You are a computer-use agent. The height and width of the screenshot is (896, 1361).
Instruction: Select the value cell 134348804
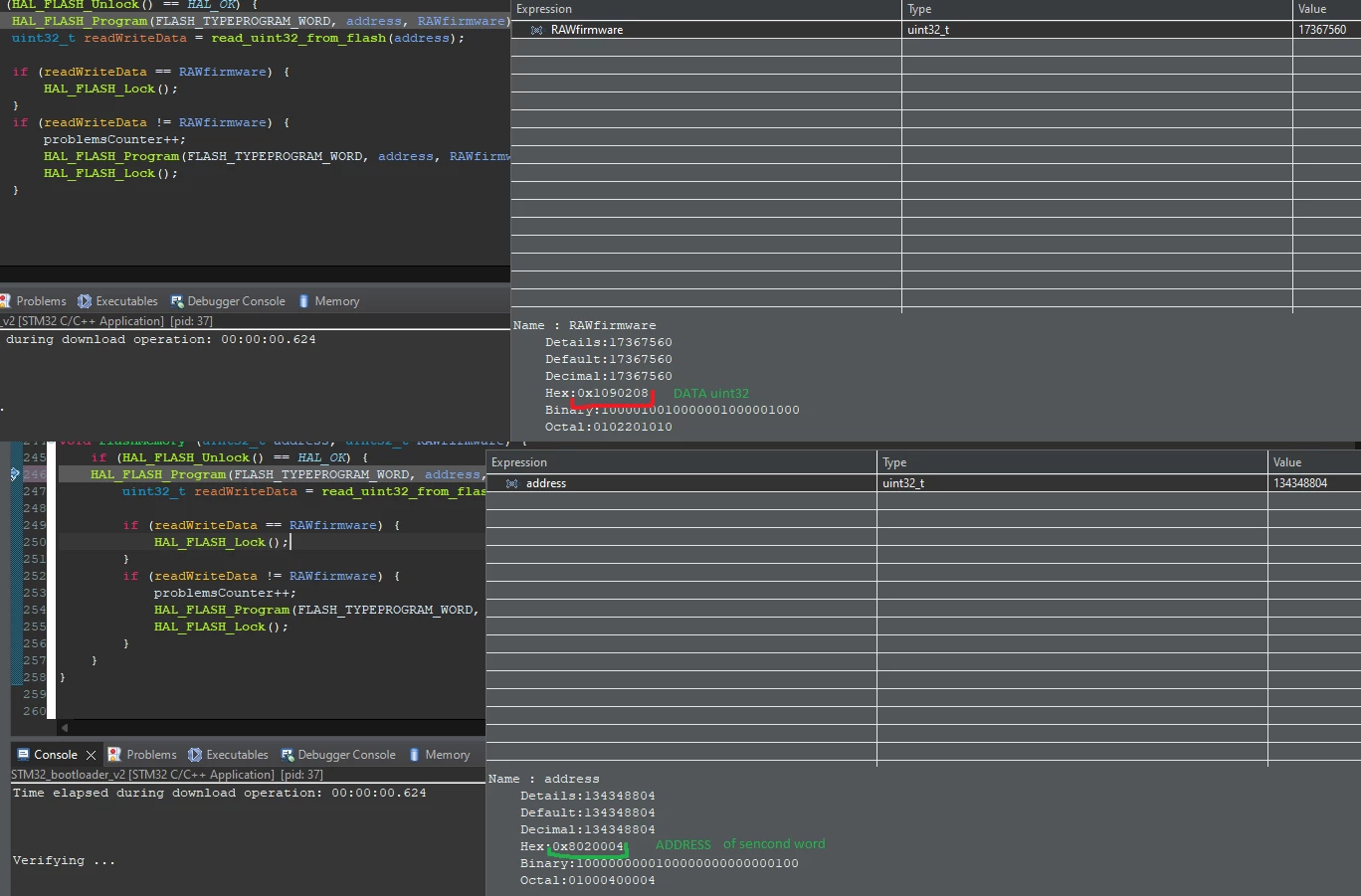tap(1314, 483)
